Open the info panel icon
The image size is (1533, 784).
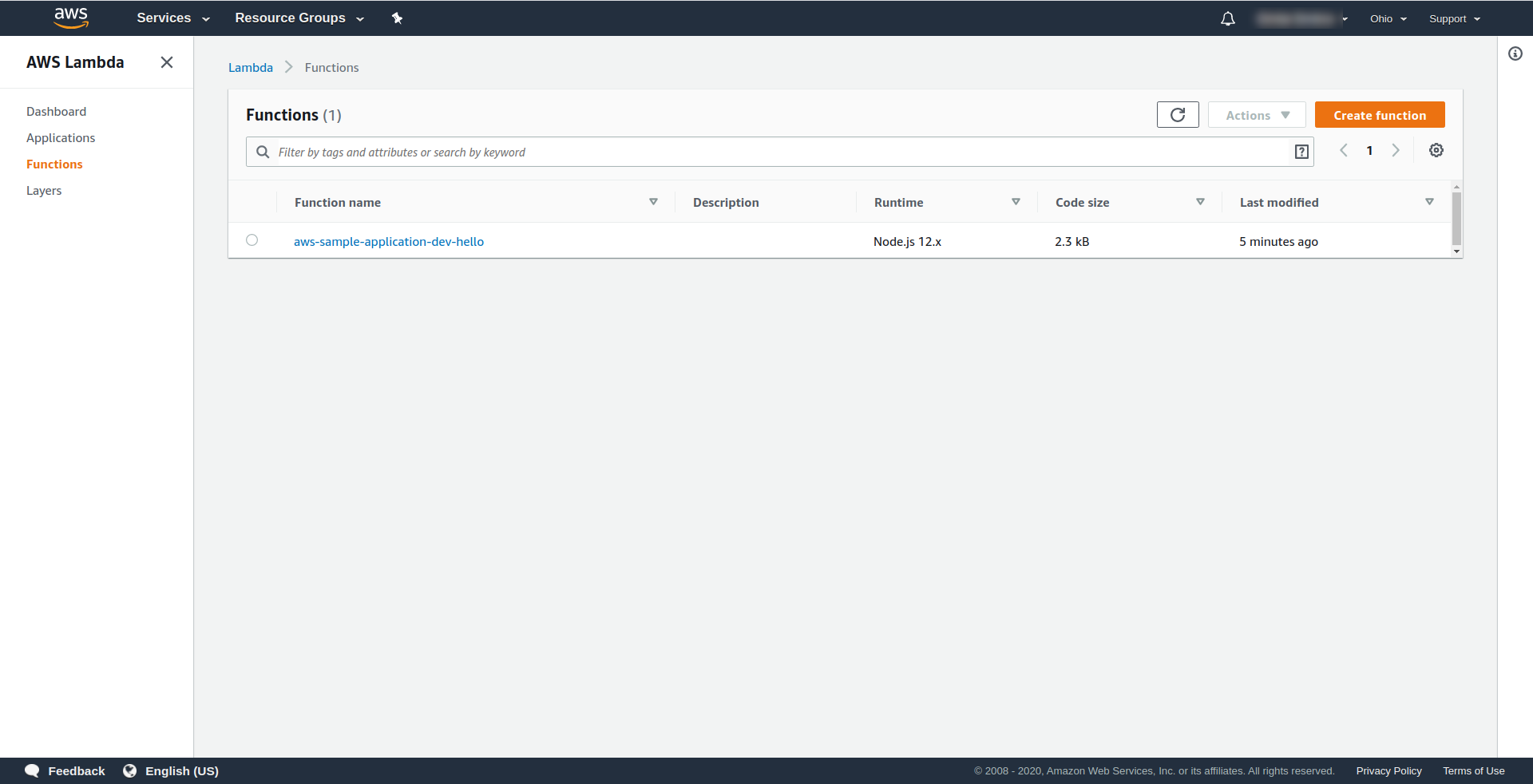pyautogui.click(x=1515, y=54)
